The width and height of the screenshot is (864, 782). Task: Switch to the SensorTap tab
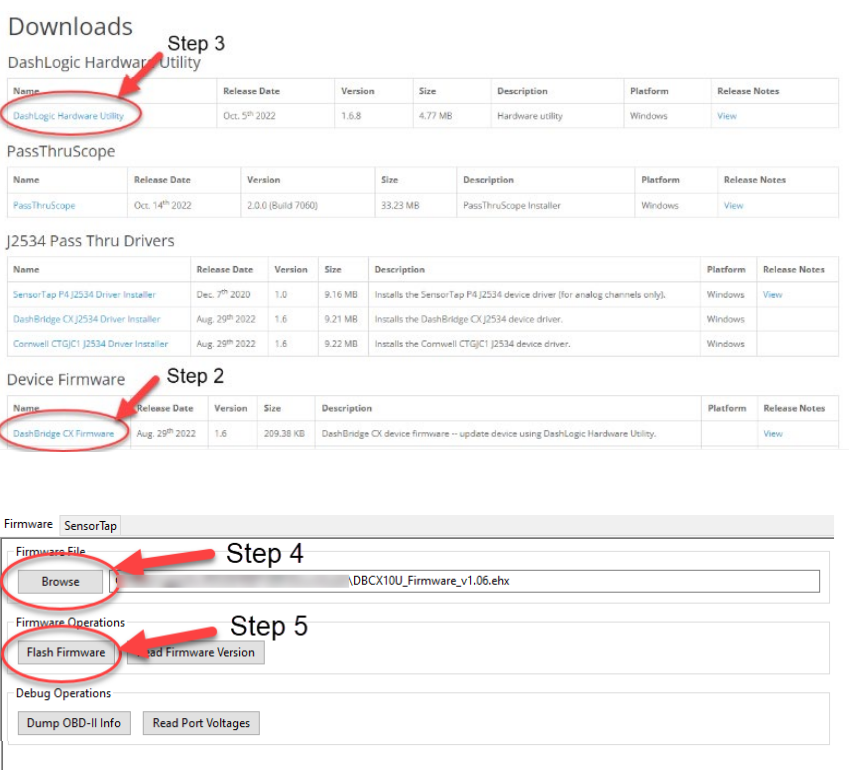[x=90, y=526]
